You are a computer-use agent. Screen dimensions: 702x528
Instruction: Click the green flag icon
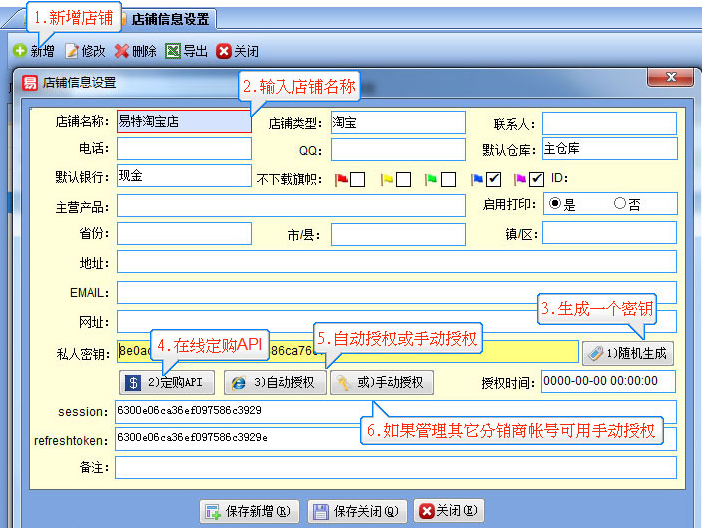[431, 180]
